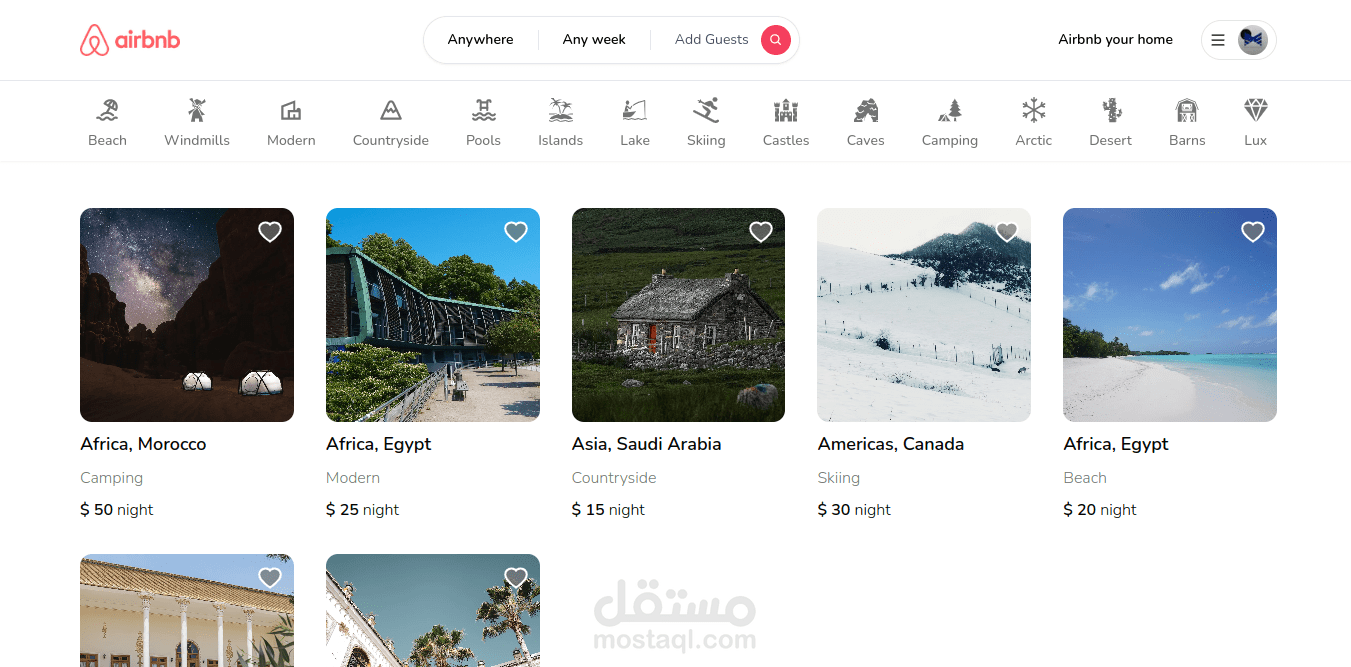
Task: Select the Beach category icon
Action: (107, 110)
